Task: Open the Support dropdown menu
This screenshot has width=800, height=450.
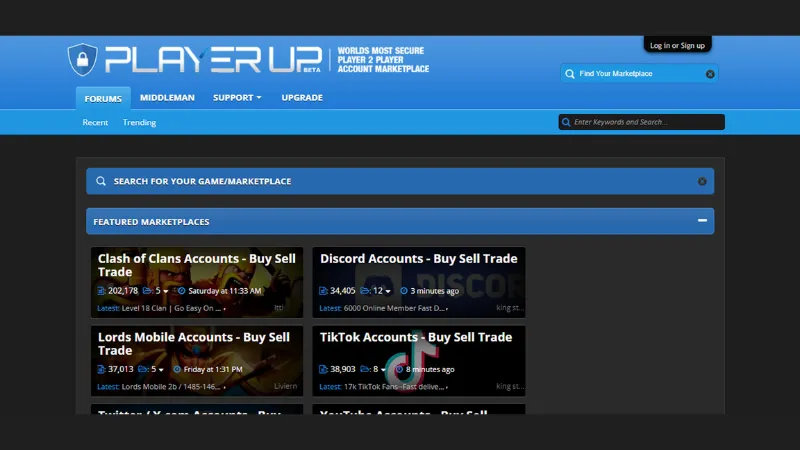Action: 237,97
